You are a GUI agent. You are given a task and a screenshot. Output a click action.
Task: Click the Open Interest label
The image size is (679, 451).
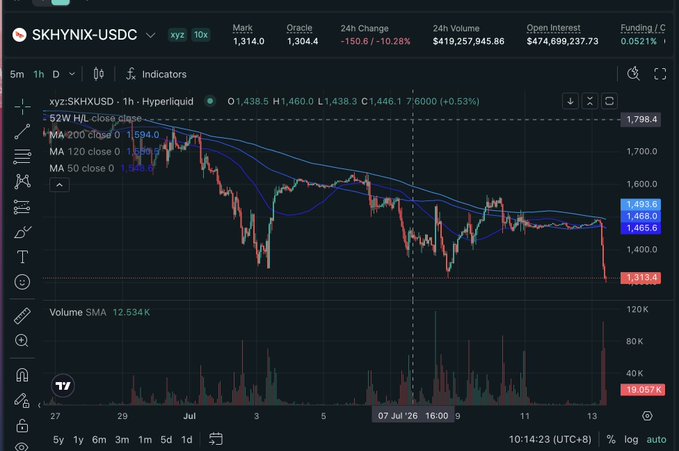(553, 28)
